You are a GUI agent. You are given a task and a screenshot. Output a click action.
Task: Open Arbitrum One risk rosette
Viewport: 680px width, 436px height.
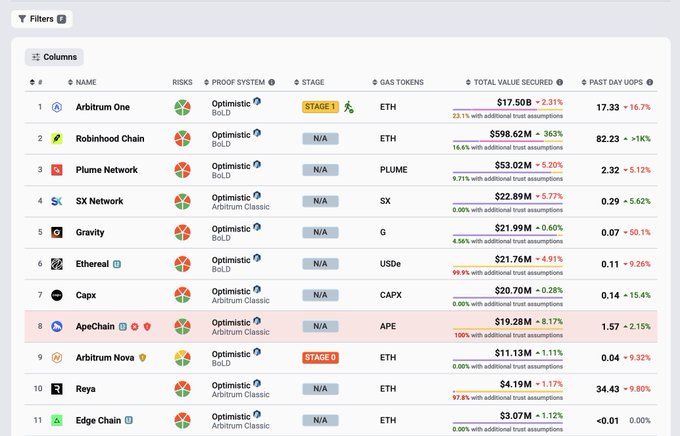(x=183, y=107)
